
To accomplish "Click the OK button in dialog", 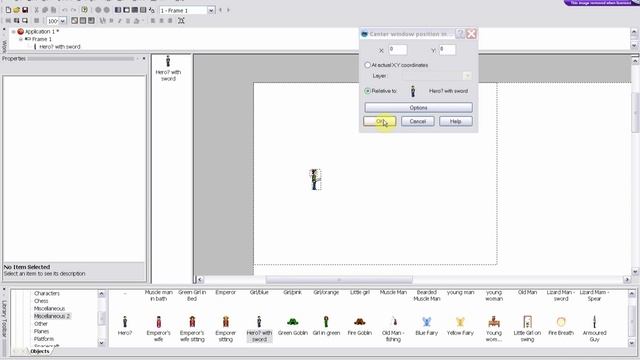I will pyautogui.click(x=380, y=121).
